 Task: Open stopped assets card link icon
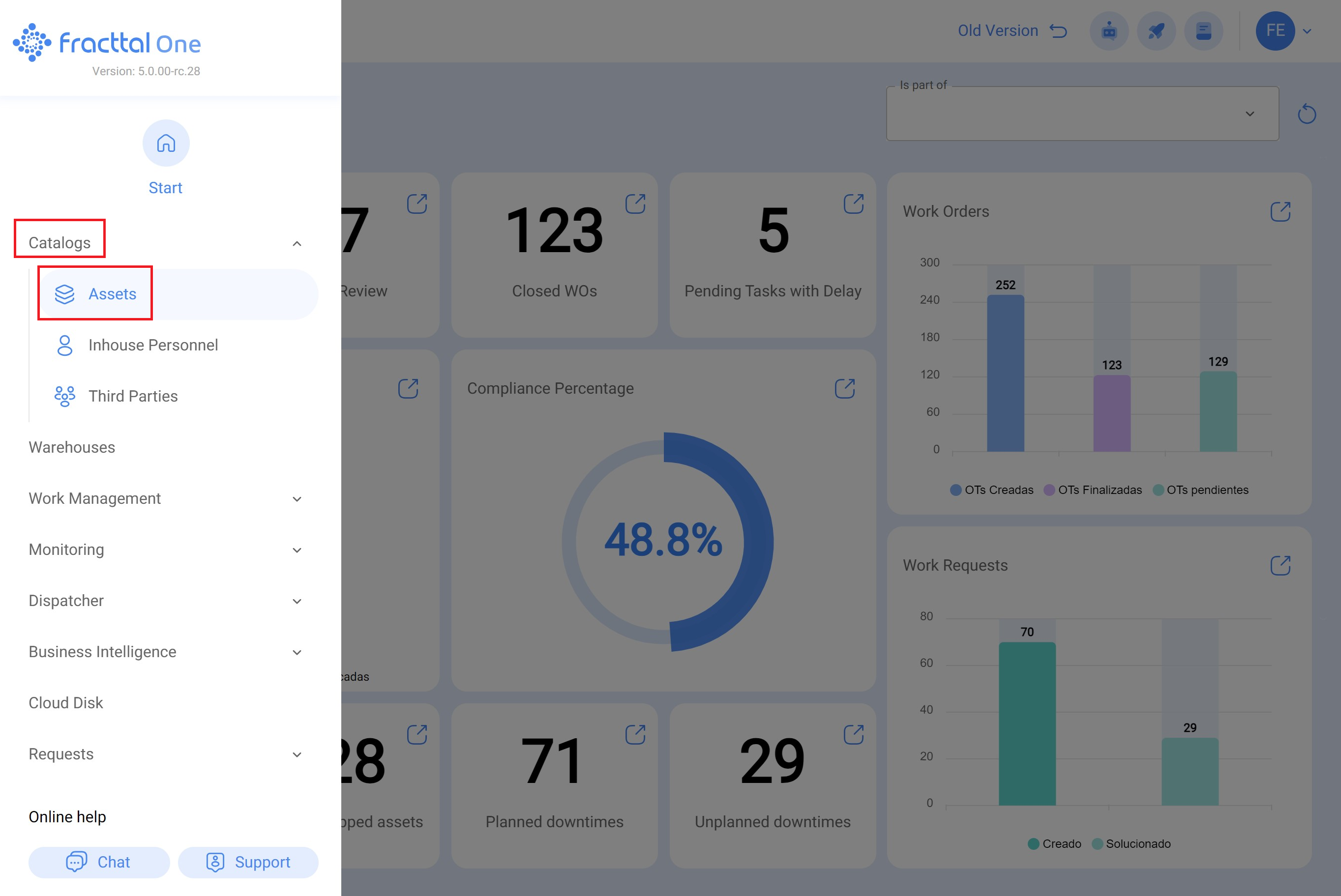click(x=417, y=735)
